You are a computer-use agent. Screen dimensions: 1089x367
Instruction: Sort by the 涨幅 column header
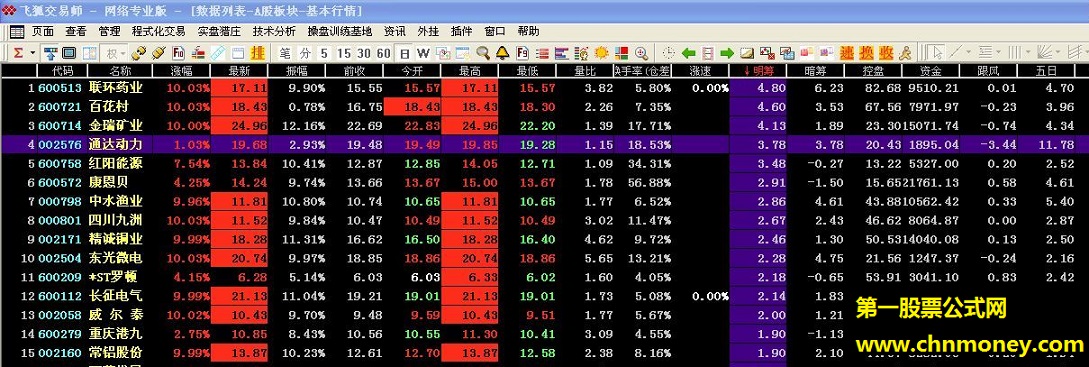182,71
